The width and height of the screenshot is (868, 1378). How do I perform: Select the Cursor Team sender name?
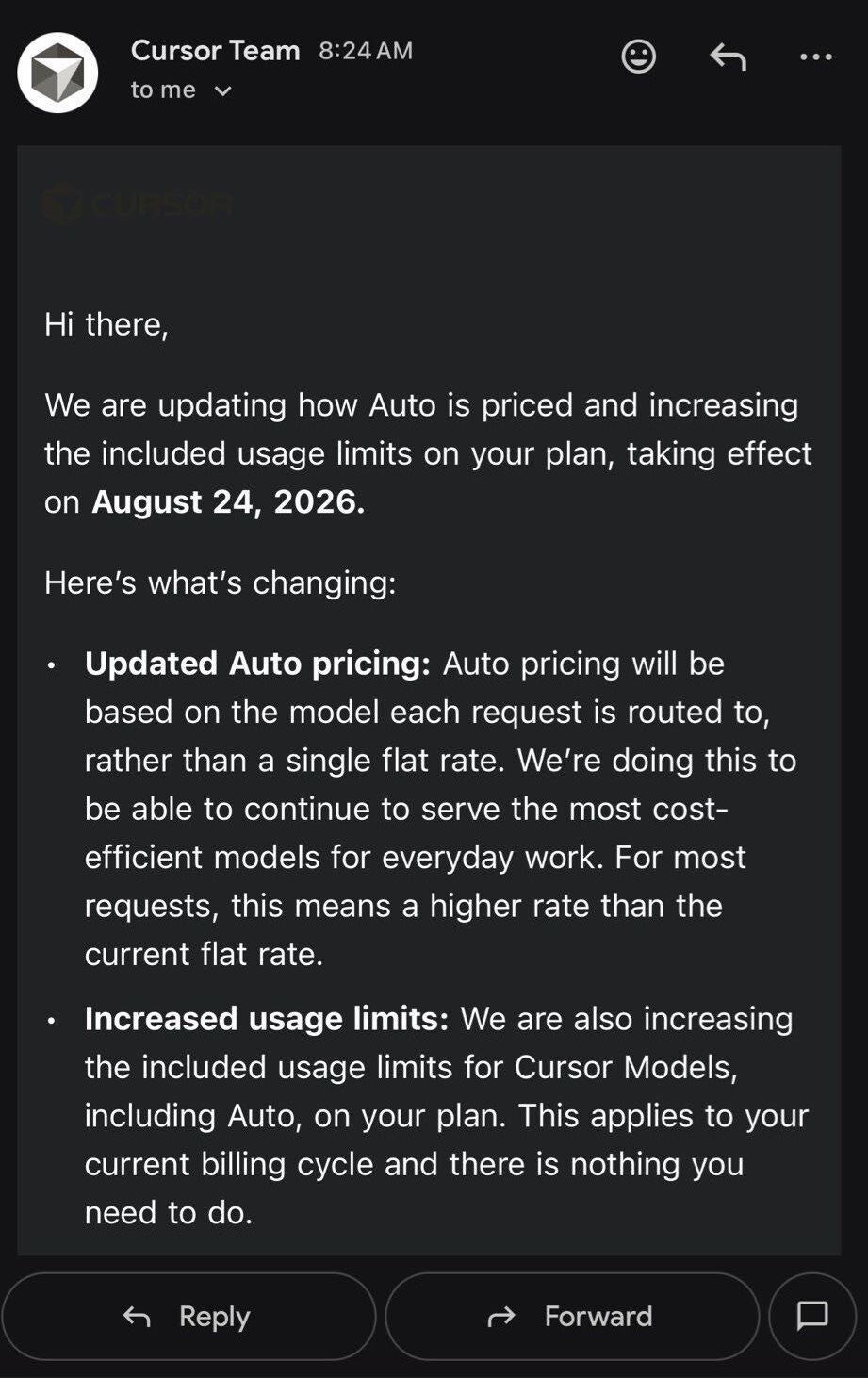coord(215,50)
